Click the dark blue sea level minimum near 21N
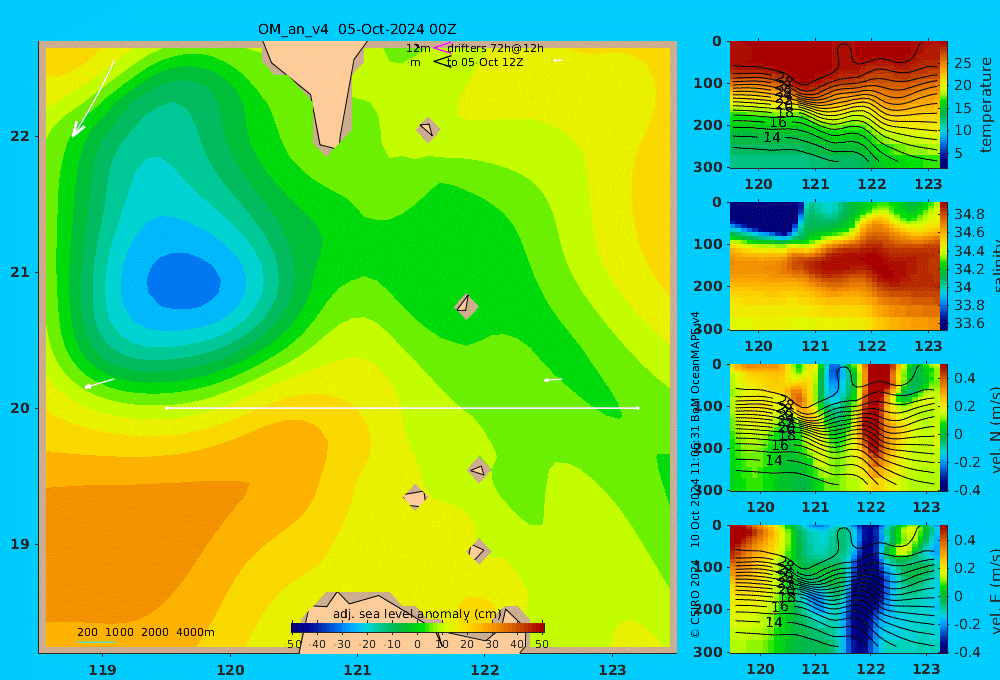This screenshot has width=1000, height=680. 184,281
